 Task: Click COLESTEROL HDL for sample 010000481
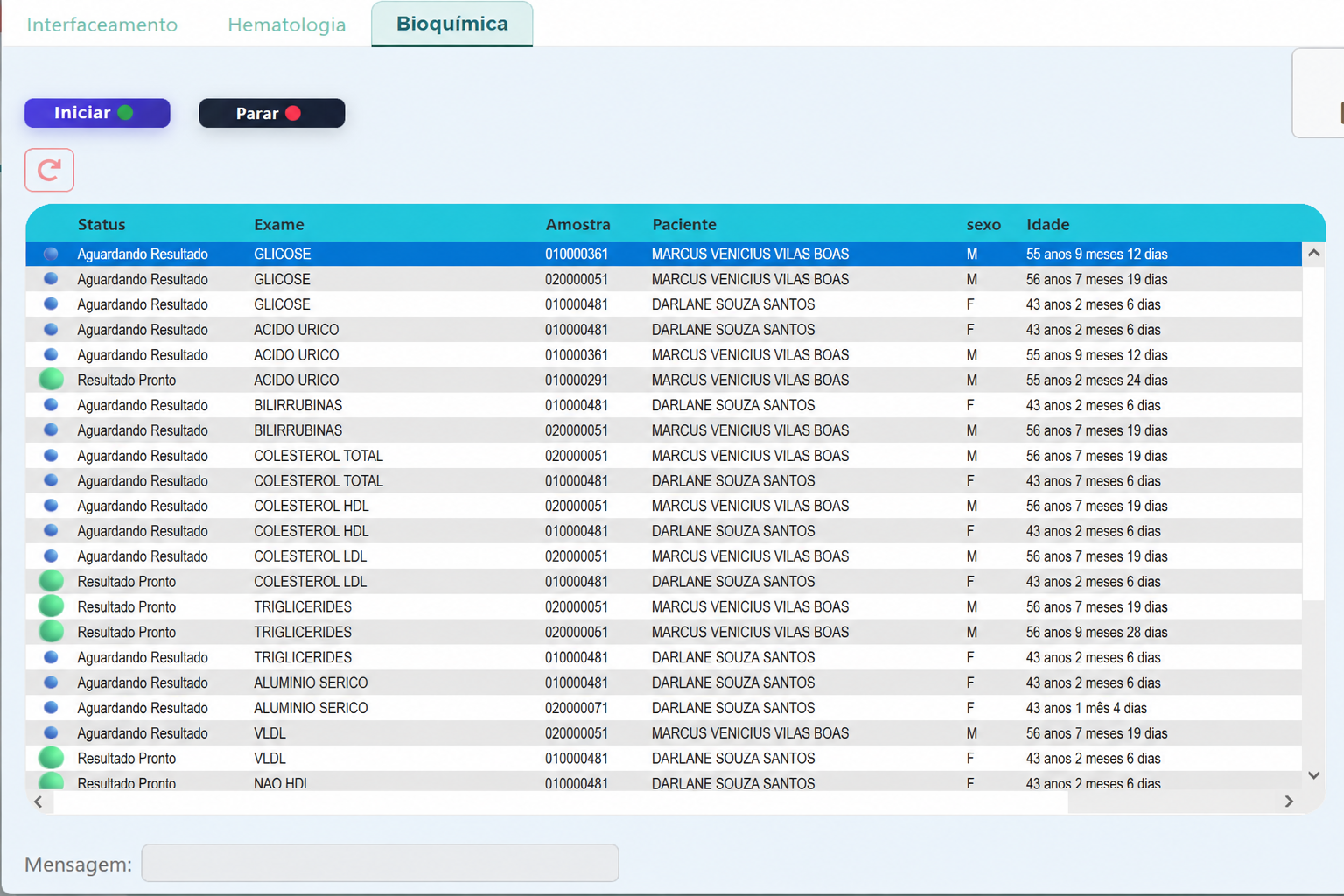coord(311,531)
